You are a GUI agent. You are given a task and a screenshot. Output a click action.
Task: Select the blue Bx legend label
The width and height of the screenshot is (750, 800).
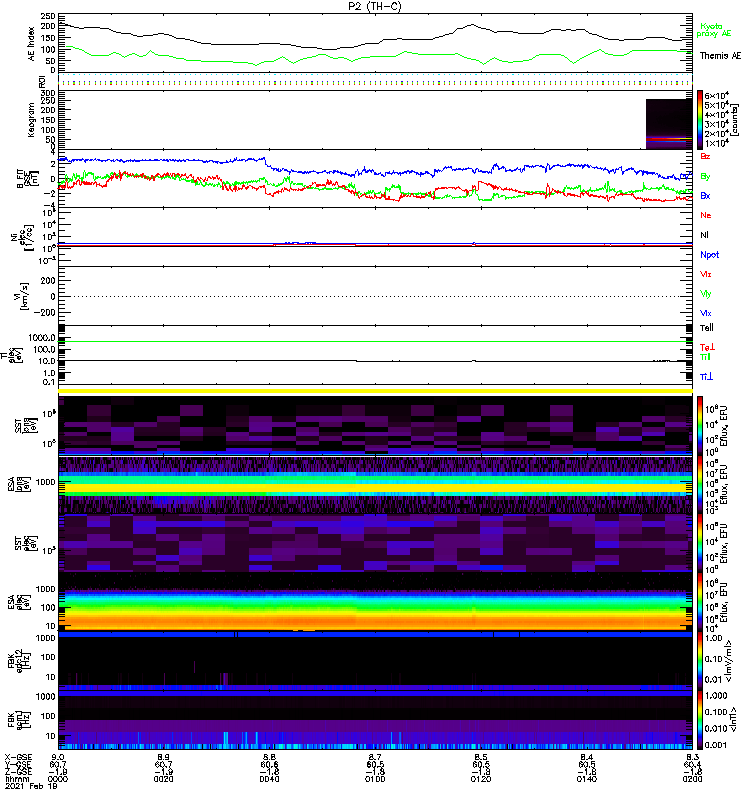705,195
